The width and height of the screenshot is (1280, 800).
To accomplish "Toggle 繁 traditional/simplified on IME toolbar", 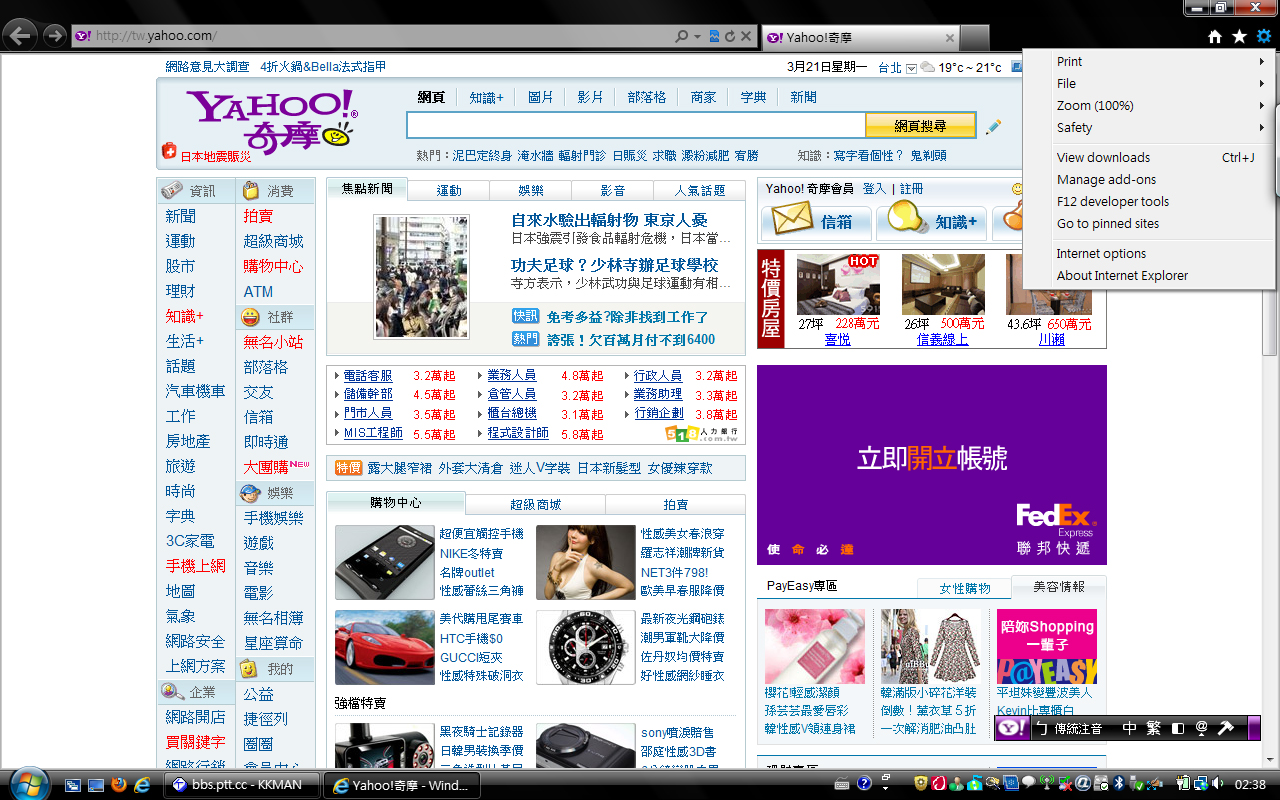I will point(1153,728).
